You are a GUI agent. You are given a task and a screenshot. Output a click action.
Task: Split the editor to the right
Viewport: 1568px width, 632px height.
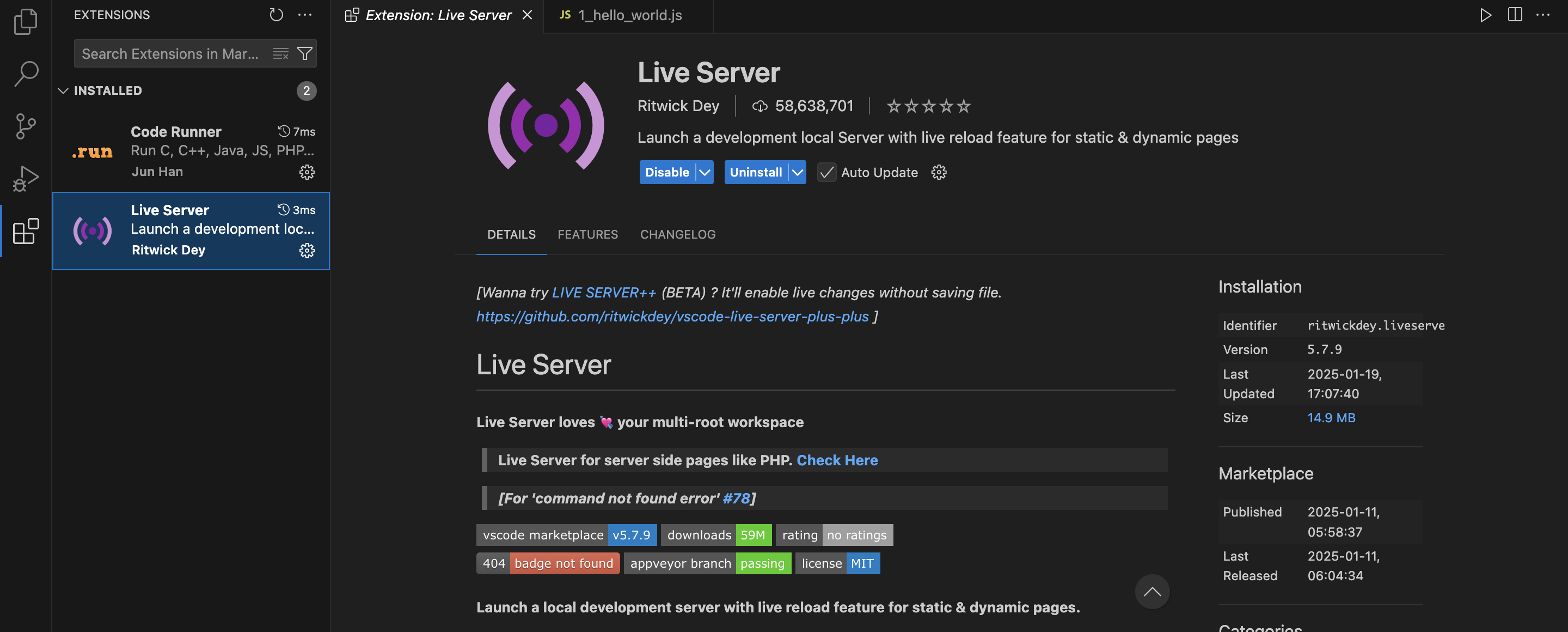1515,15
